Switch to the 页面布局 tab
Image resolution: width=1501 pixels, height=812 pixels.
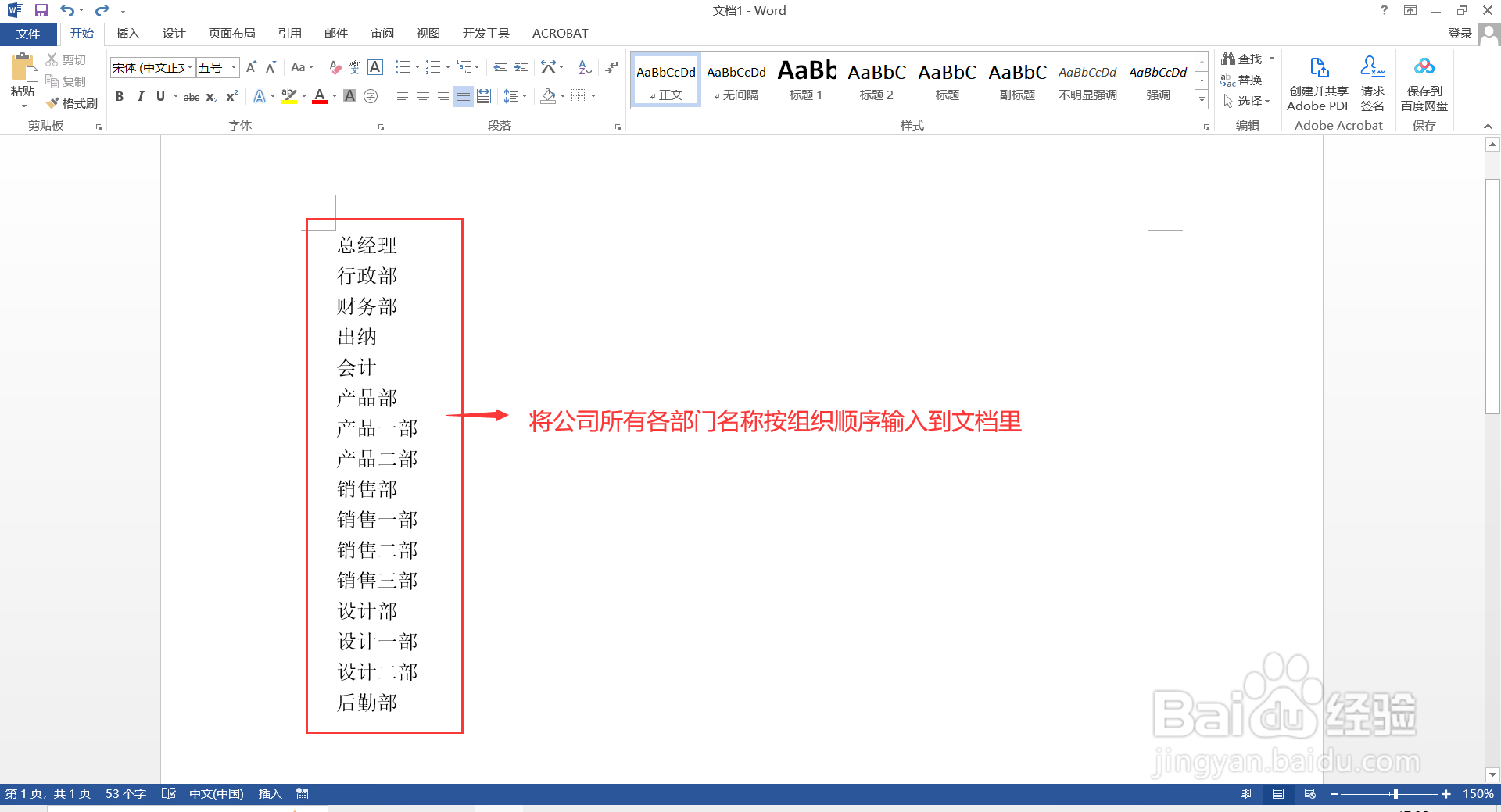[x=231, y=34]
